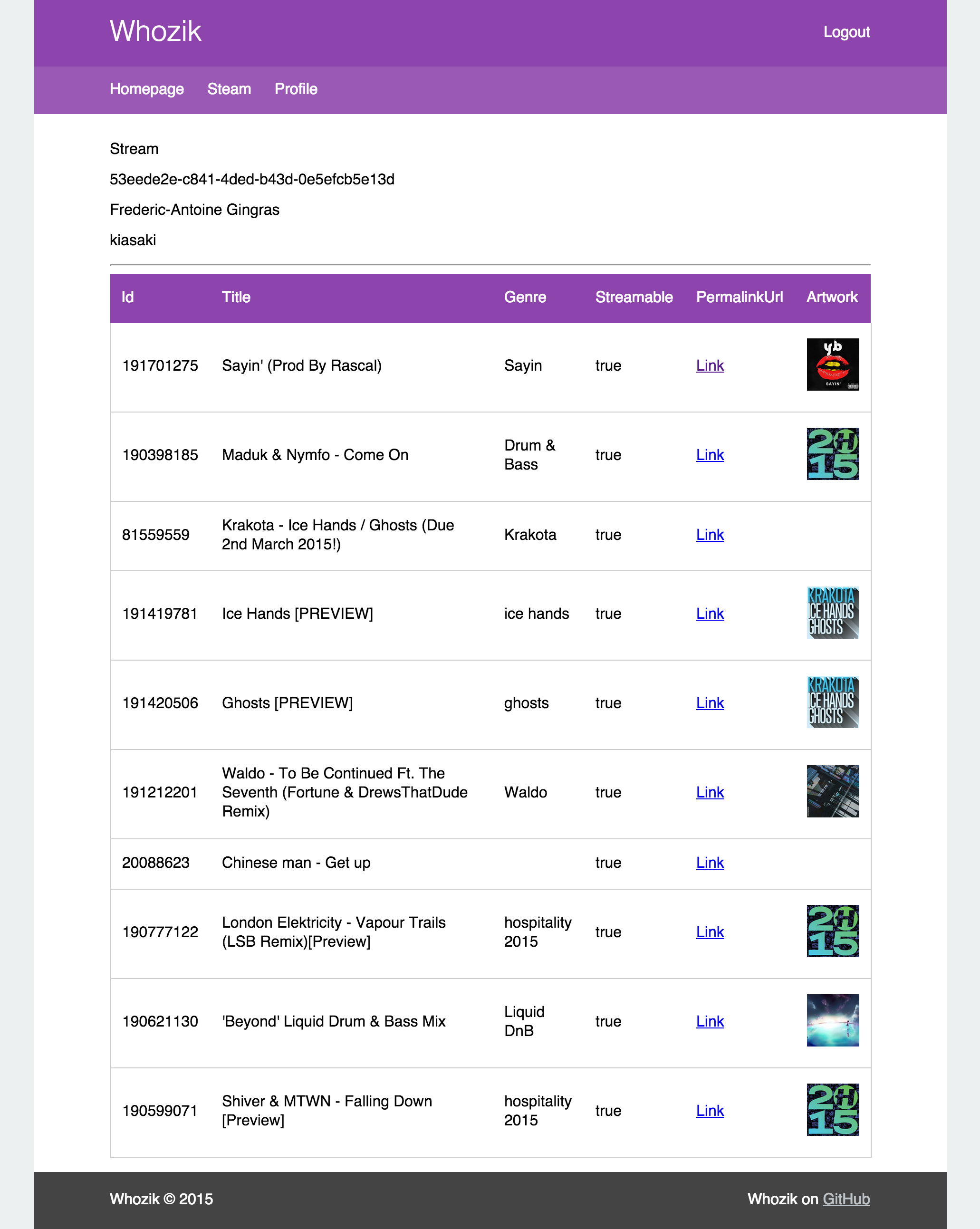Follow the Link for Chinese man - Get up
980x1229 pixels.
click(709, 863)
